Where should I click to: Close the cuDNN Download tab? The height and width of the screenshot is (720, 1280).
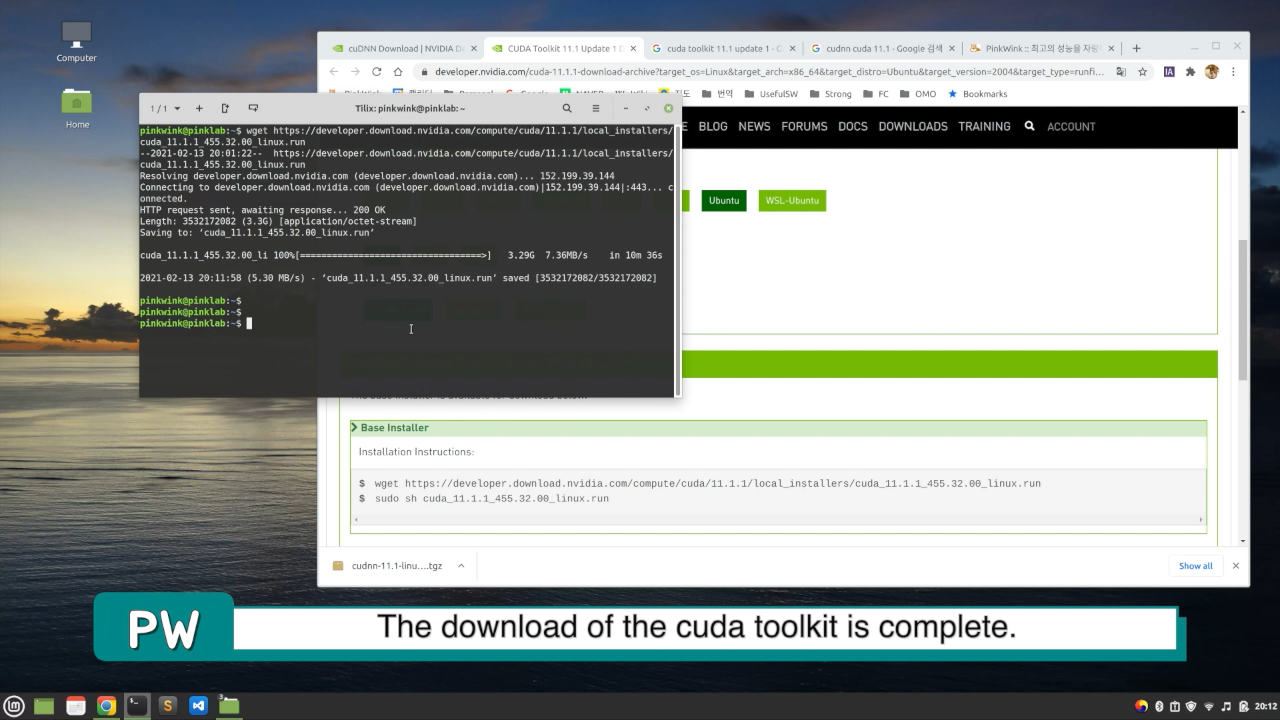click(473, 48)
